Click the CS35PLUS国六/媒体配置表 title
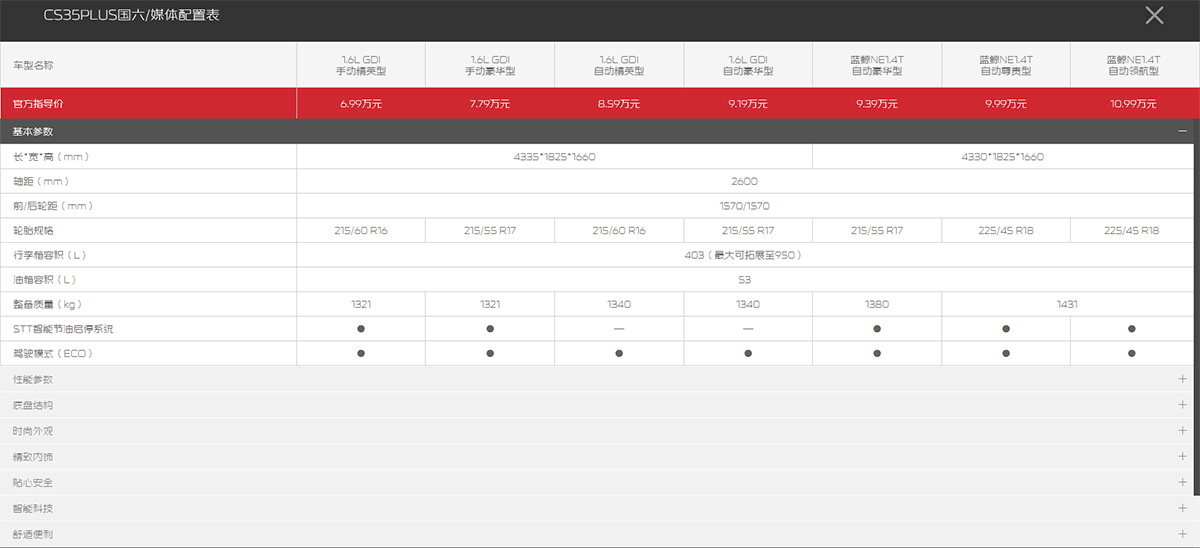Image resolution: width=1200 pixels, height=548 pixels. click(x=132, y=14)
